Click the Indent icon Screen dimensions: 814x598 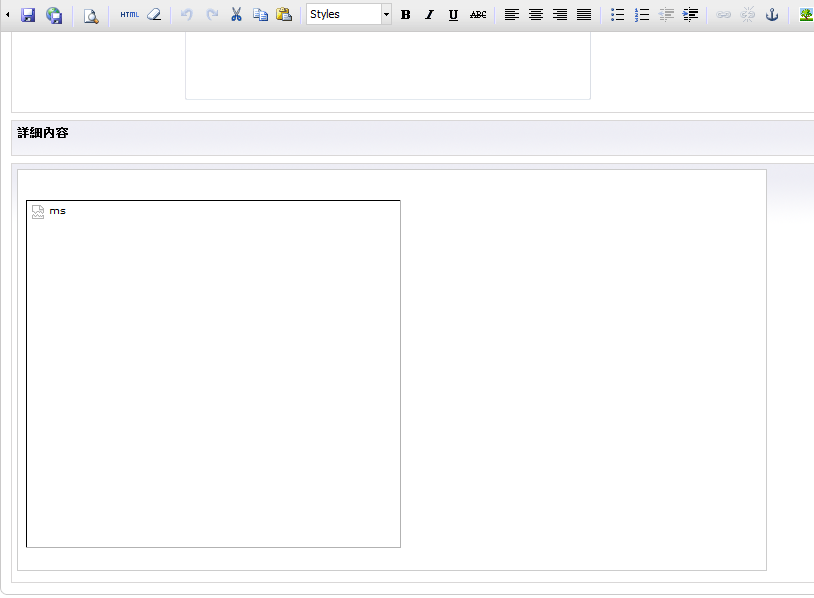[x=690, y=15]
